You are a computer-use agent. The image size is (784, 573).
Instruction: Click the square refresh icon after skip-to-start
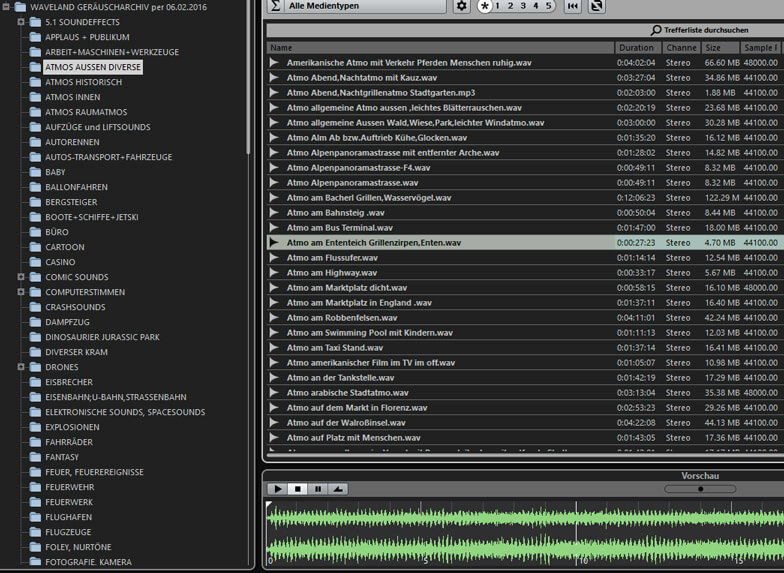coord(597,6)
